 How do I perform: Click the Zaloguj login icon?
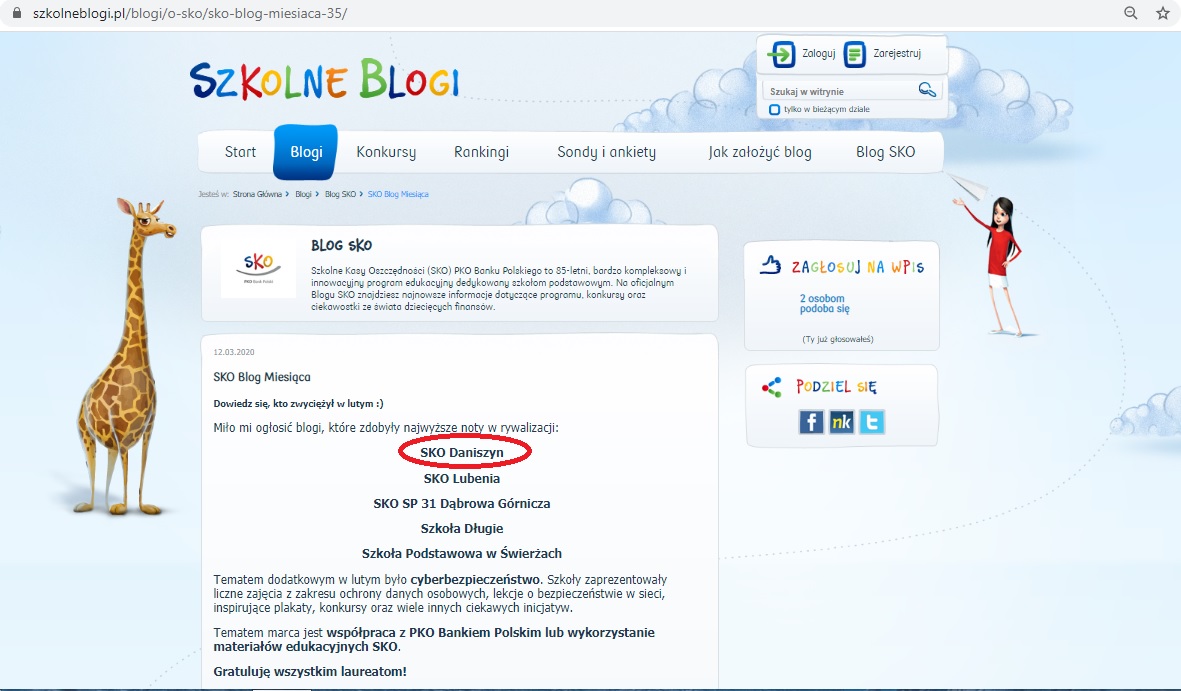pyautogui.click(x=781, y=54)
